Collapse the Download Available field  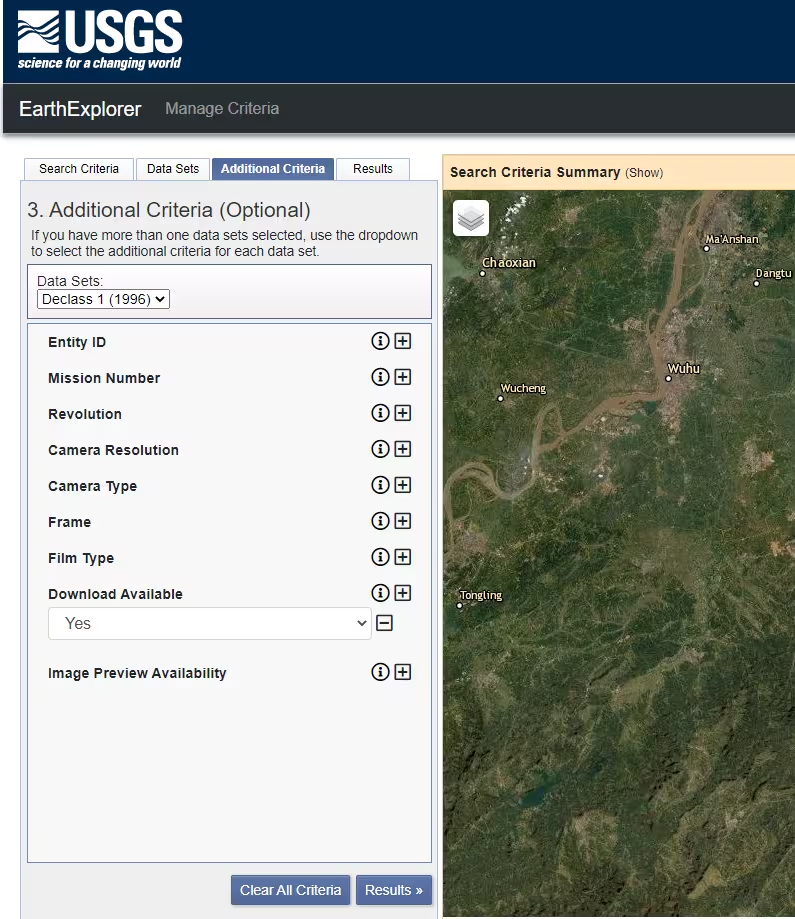pyautogui.click(x=384, y=623)
